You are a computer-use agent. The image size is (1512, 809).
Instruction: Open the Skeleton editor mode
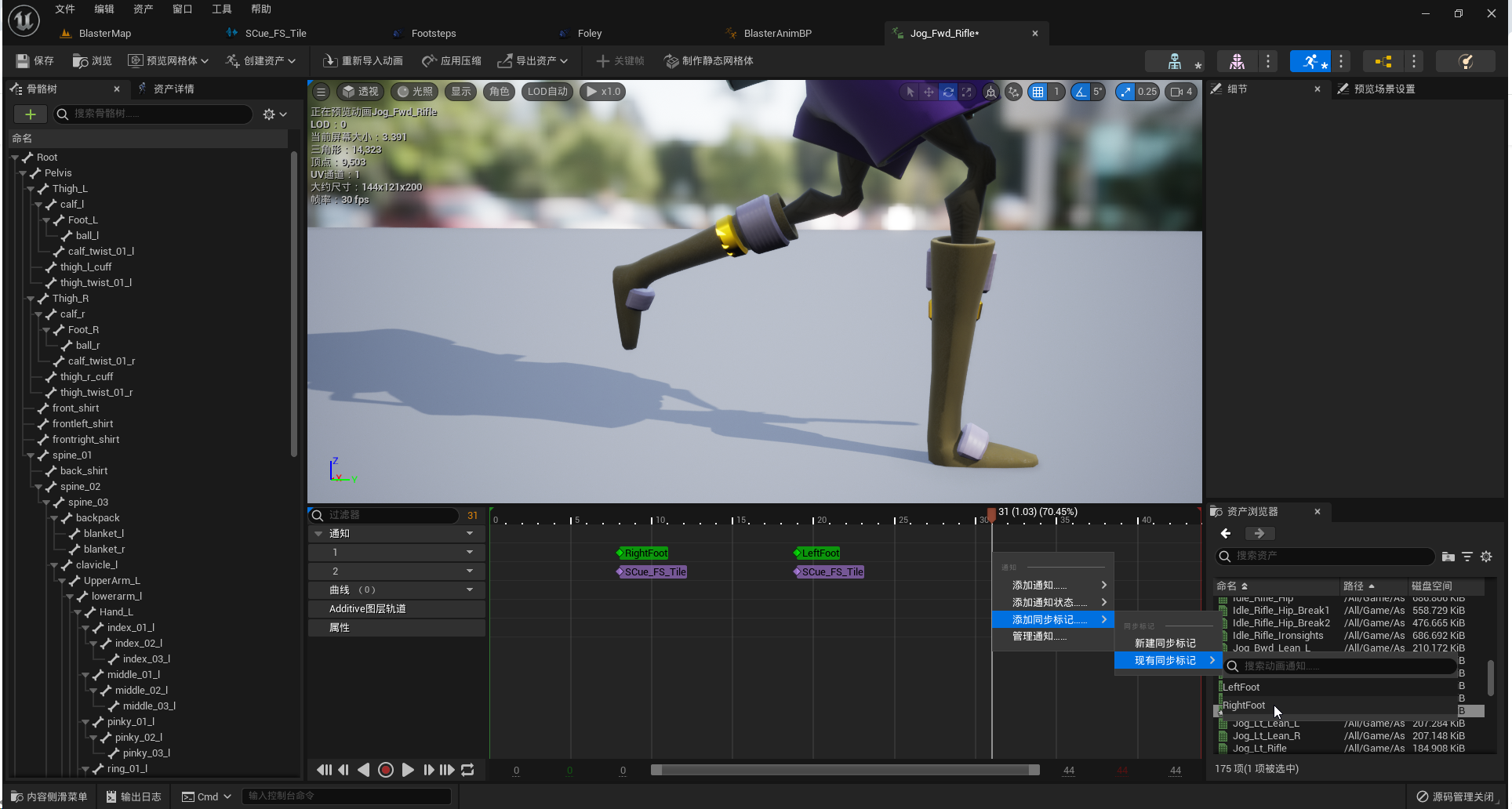click(1175, 61)
